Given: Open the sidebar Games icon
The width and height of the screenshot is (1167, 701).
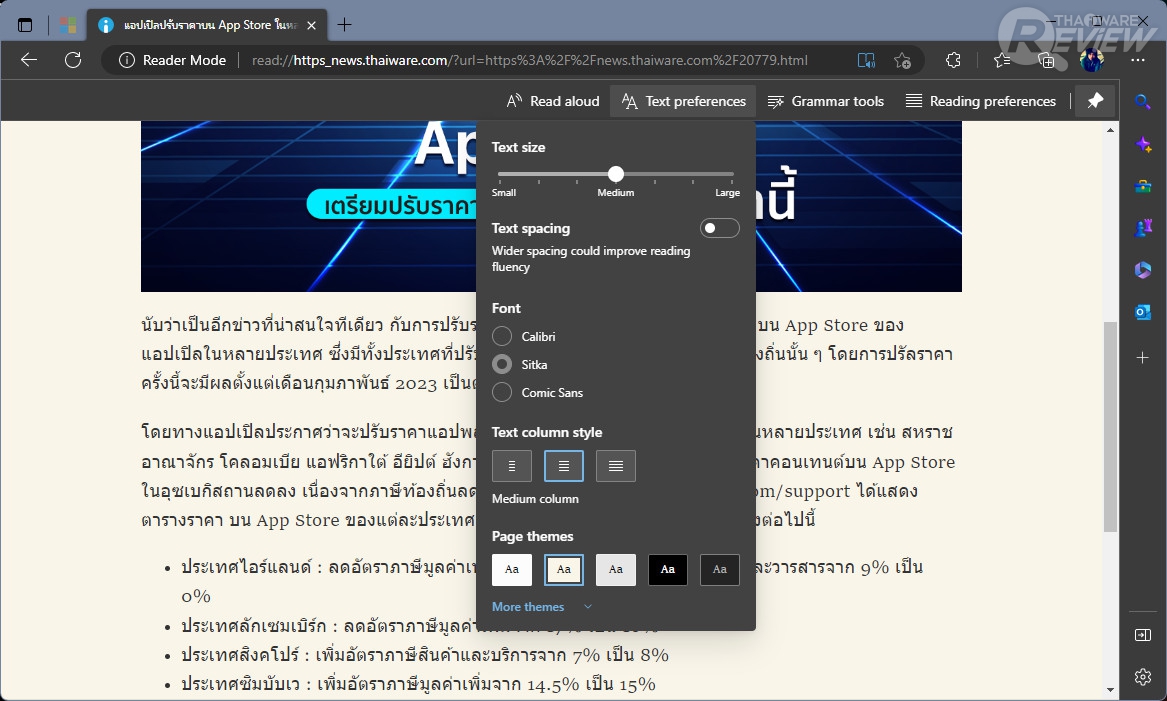Looking at the screenshot, I should (x=1143, y=228).
